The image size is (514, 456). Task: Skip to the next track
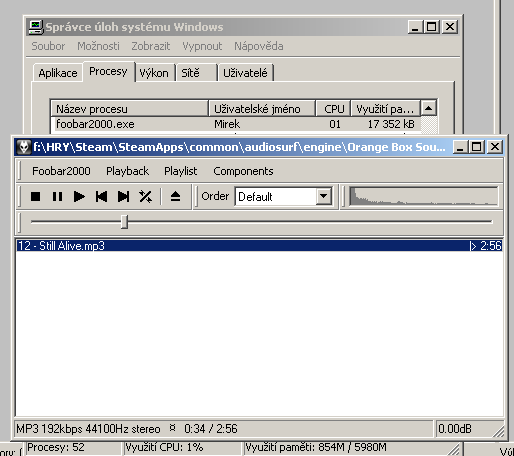click(123, 196)
